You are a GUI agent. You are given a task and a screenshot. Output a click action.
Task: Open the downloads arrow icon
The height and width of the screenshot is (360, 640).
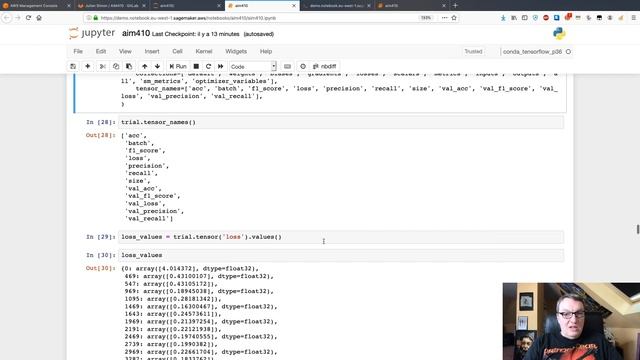click(x=503, y=18)
